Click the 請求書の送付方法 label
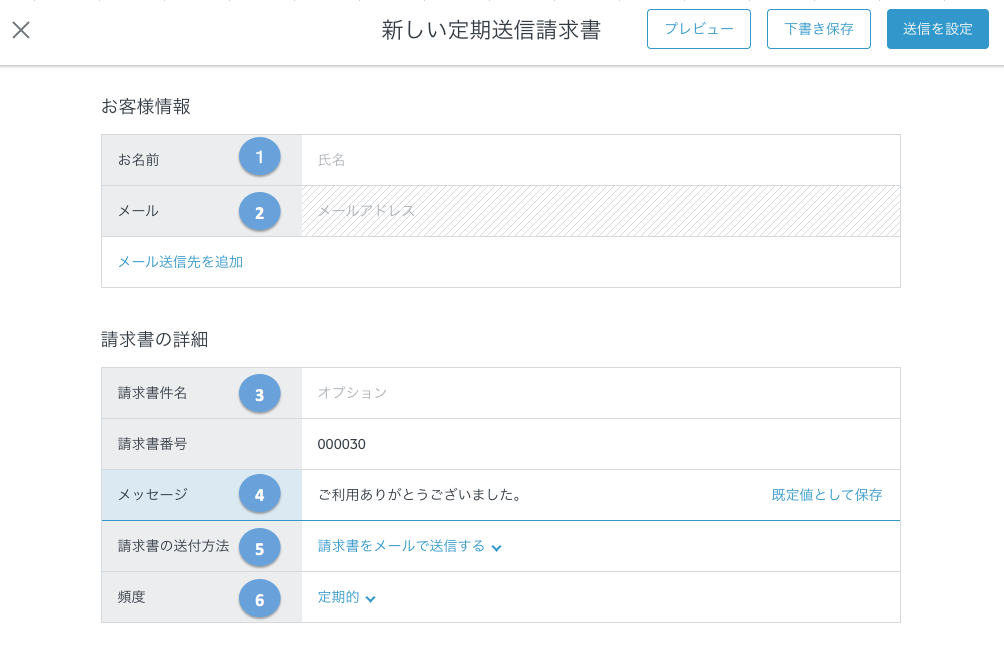Screen dimensions: 1004x657 tap(174, 546)
